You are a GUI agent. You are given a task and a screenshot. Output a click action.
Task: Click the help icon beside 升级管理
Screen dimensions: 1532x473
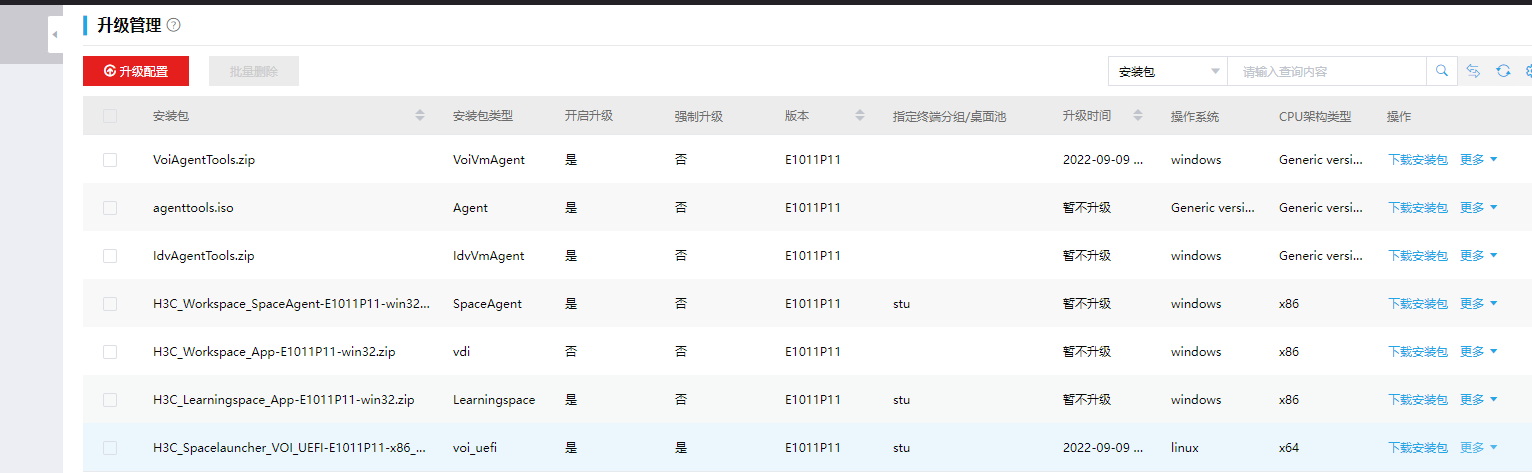pos(174,25)
